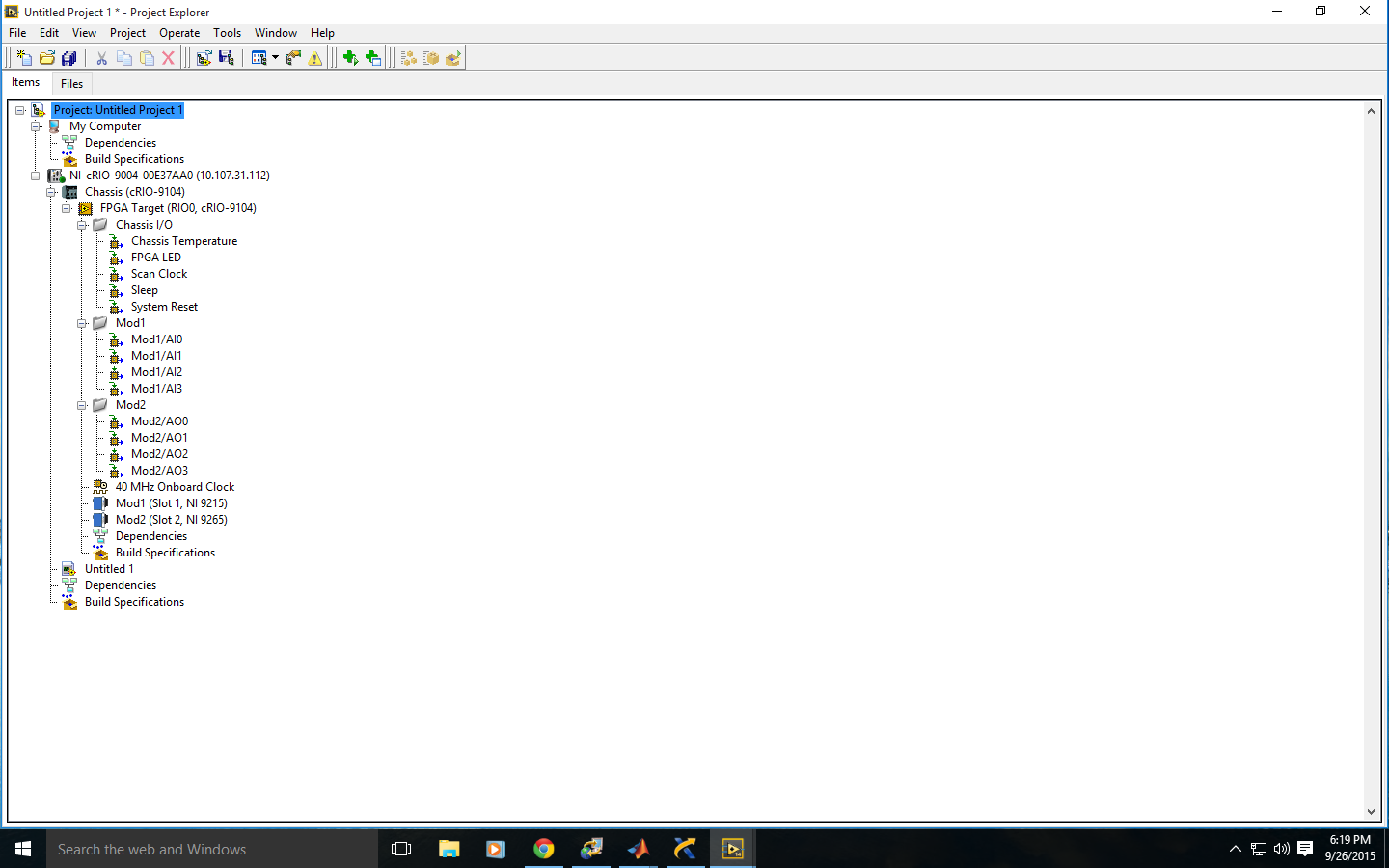This screenshot has height=868, width=1389.
Task: Click the Add Targets green plus icon
Action: (350, 58)
